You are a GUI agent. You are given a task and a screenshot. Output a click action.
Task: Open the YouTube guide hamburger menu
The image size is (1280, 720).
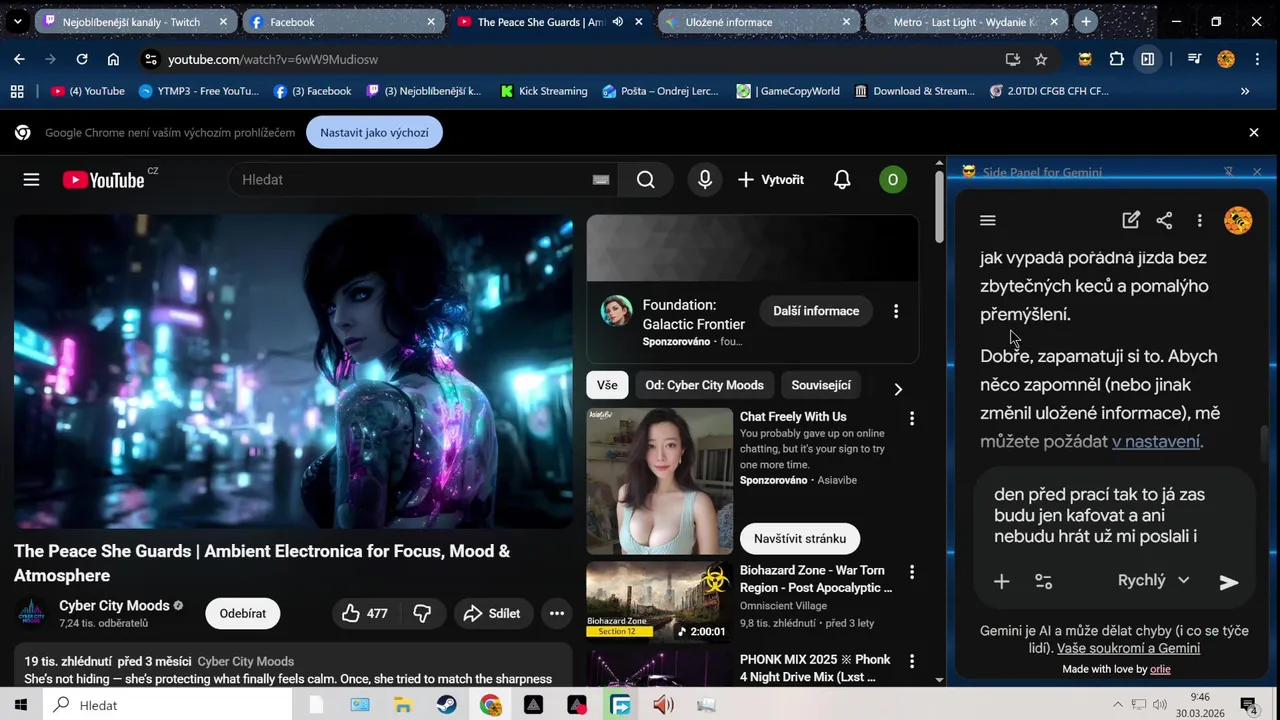(x=31, y=180)
